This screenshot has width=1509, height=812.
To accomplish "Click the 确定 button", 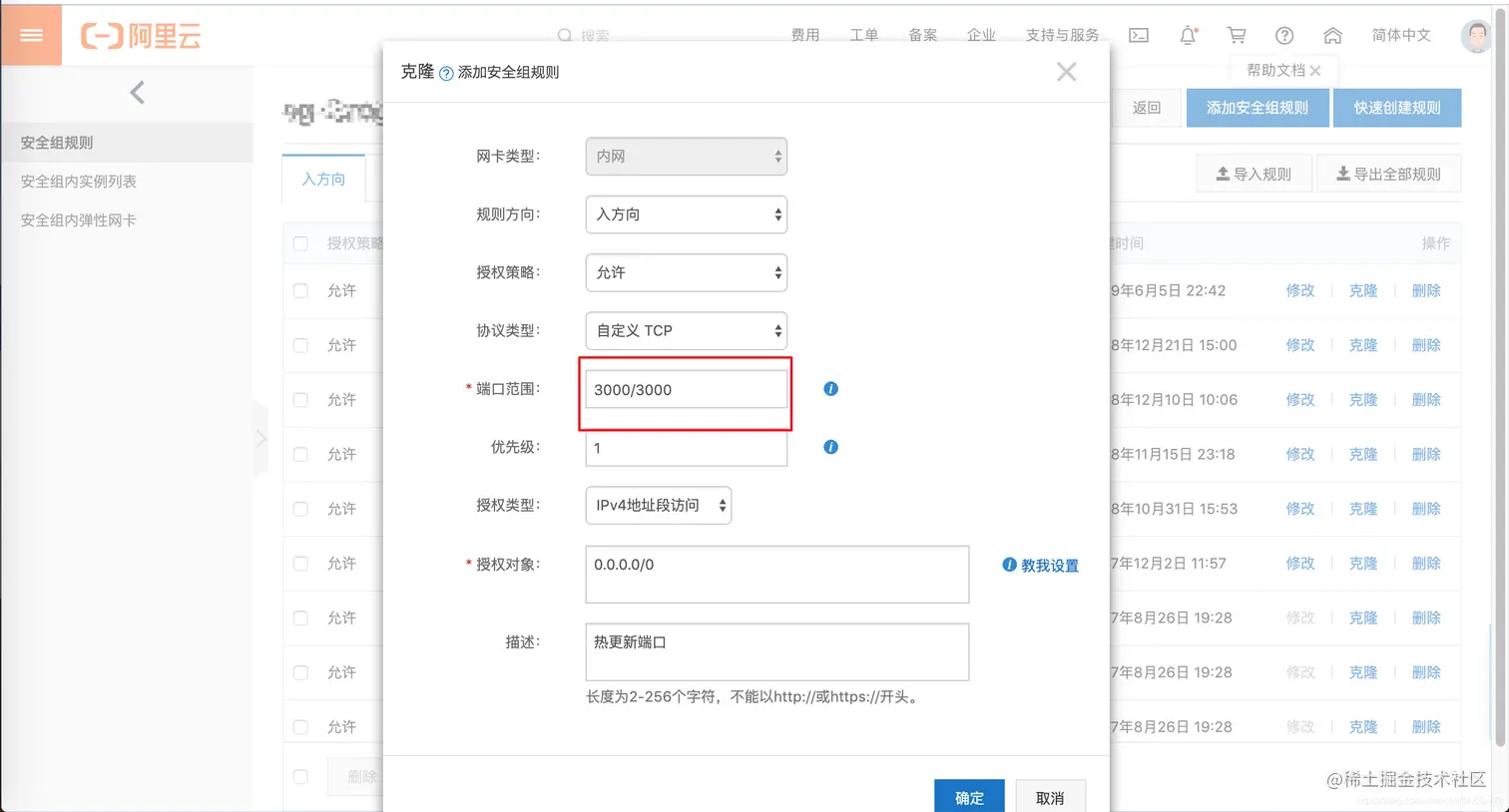I will pyautogui.click(x=969, y=796).
